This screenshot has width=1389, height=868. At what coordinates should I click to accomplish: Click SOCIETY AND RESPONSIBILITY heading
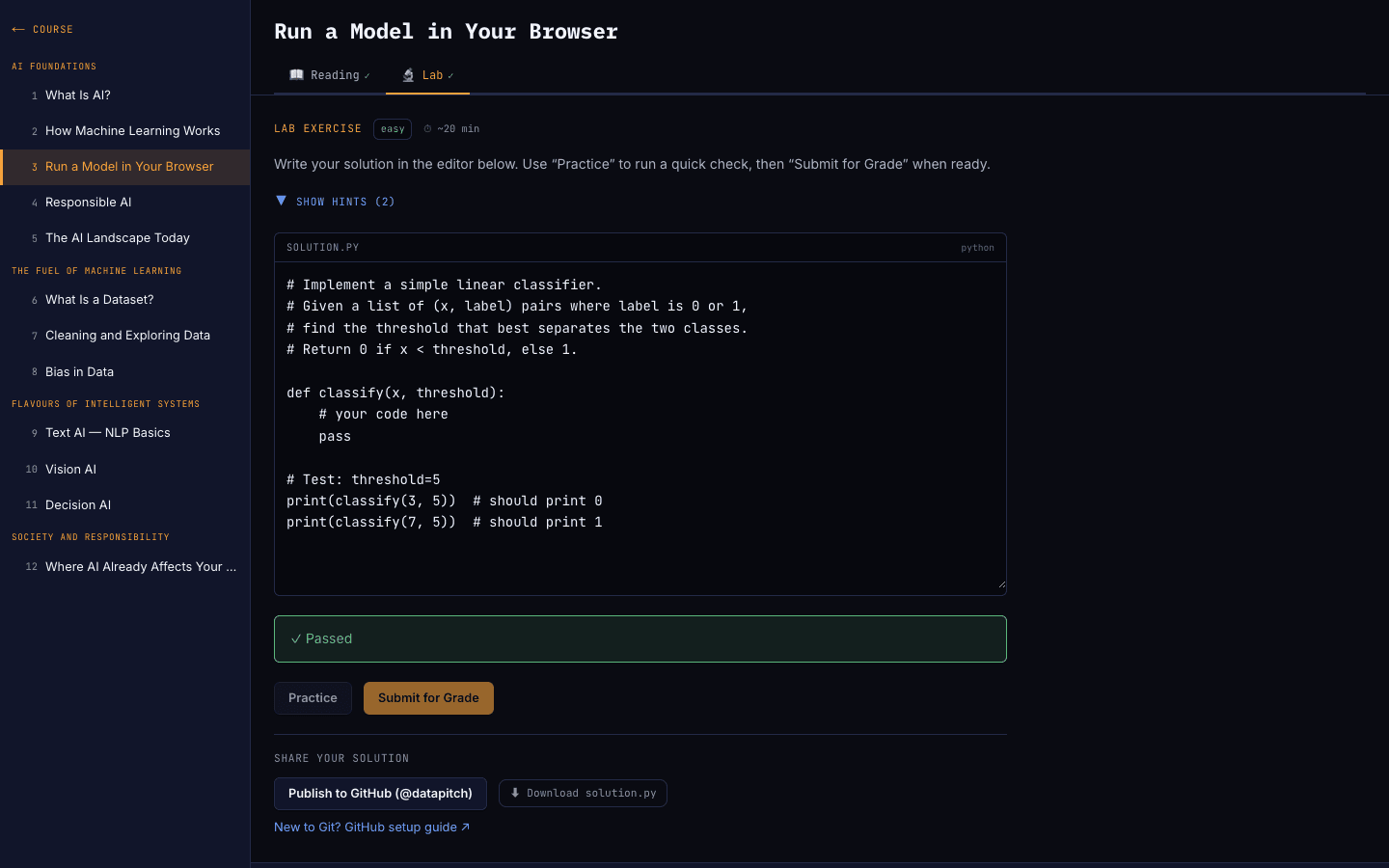(91, 537)
